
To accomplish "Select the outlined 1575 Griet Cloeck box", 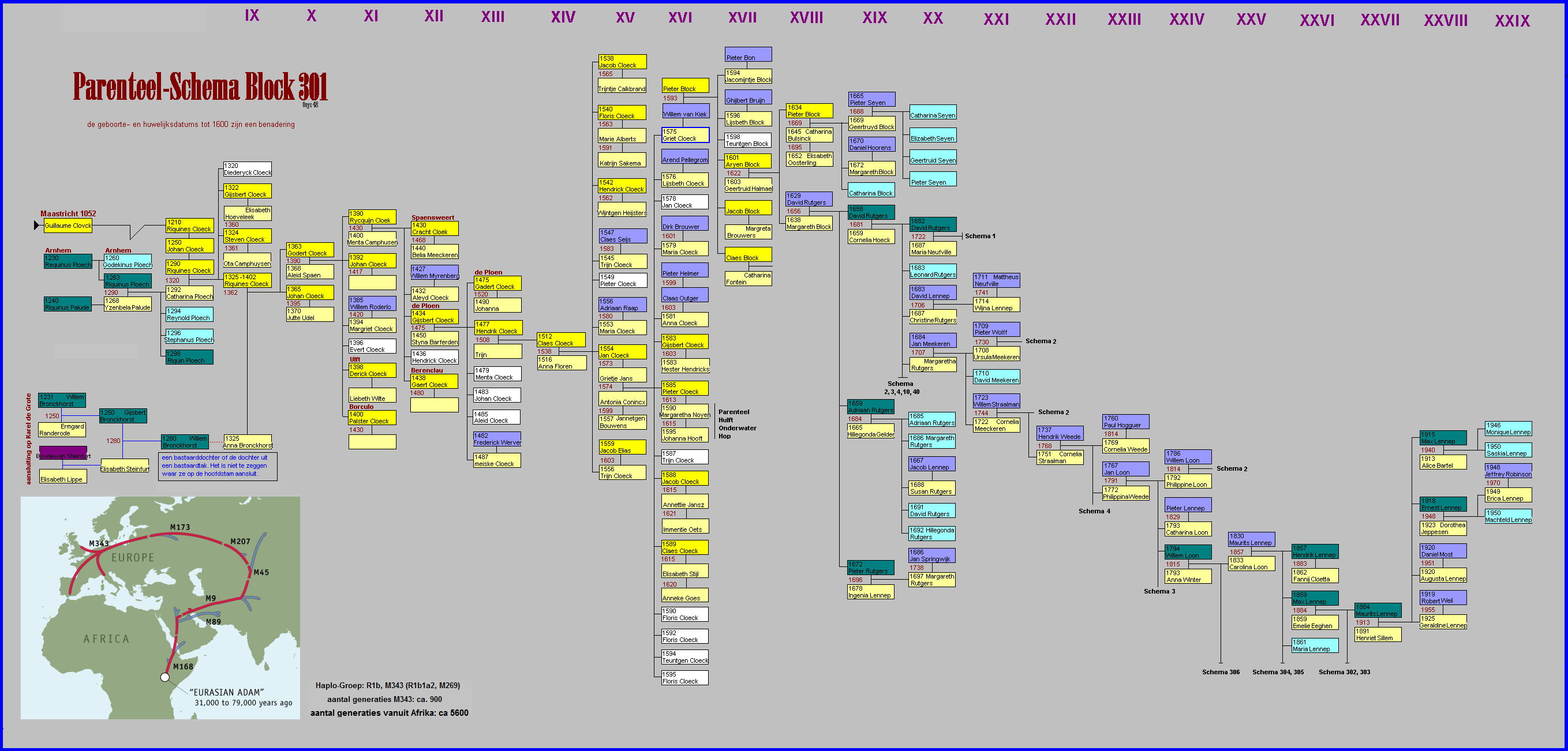I will pos(686,135).
